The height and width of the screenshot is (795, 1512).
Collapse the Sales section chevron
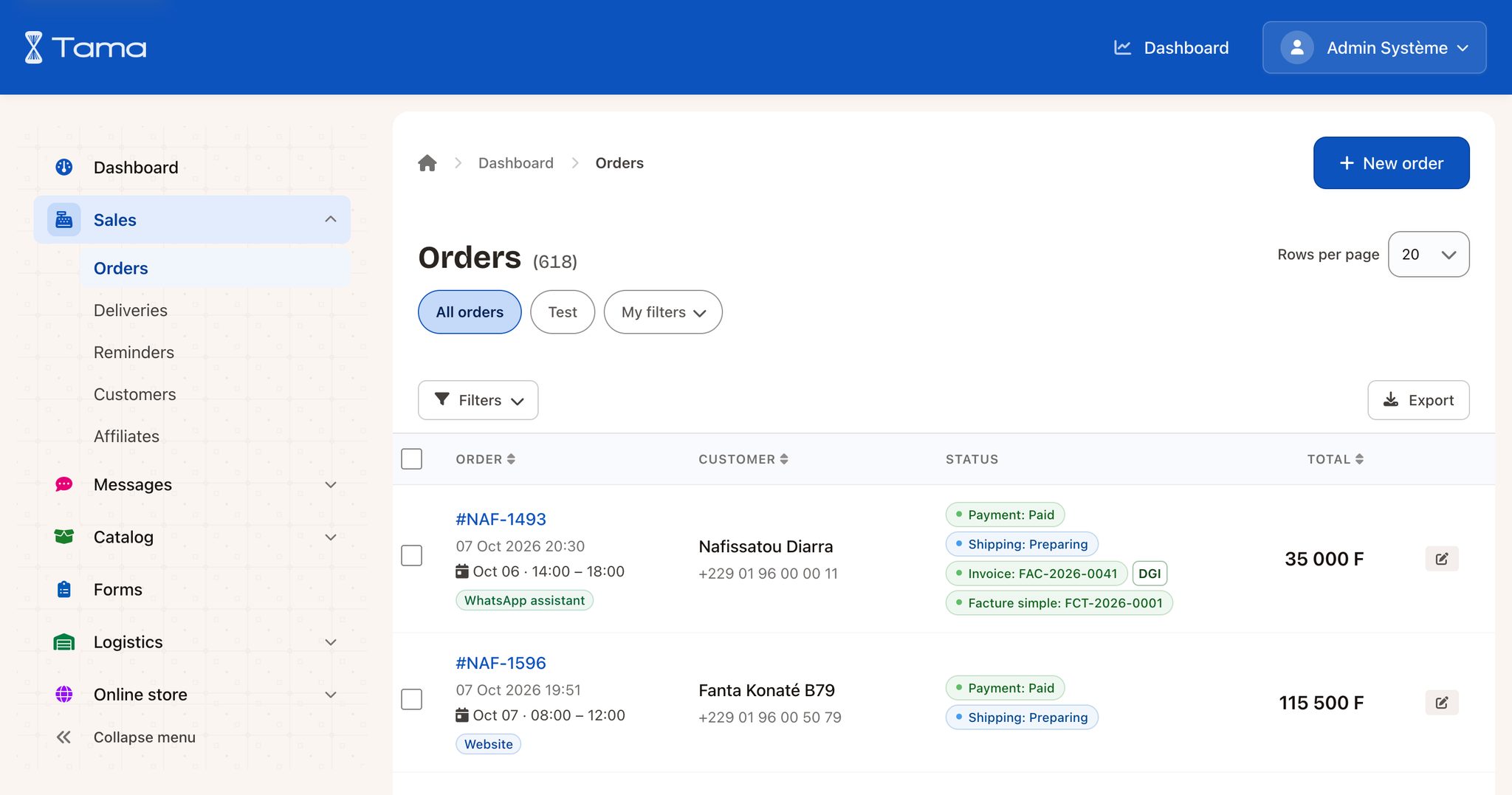[x=331, y=219]
